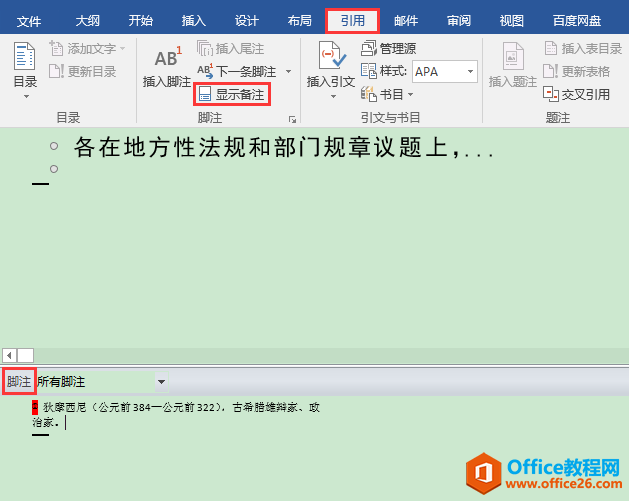The height and width of the screenshot is (501, 629).
Task: Click the 样式 label icon
Action: pyautogui.click(x=368, y=71)
